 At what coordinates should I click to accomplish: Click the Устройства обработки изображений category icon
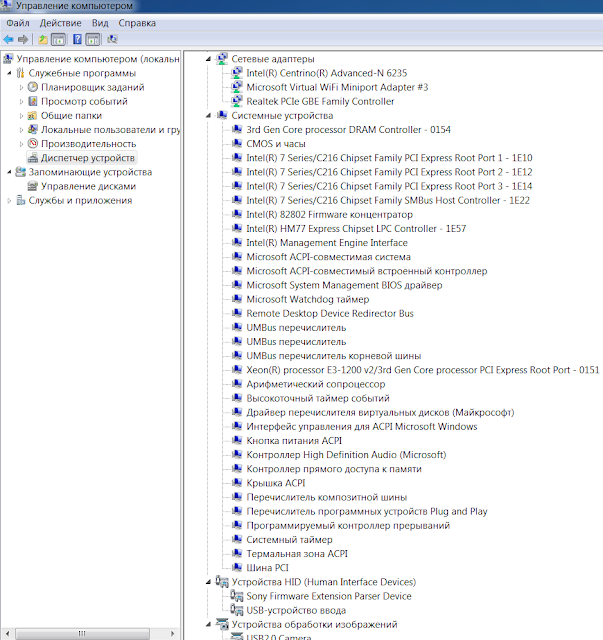coord(222,624)
